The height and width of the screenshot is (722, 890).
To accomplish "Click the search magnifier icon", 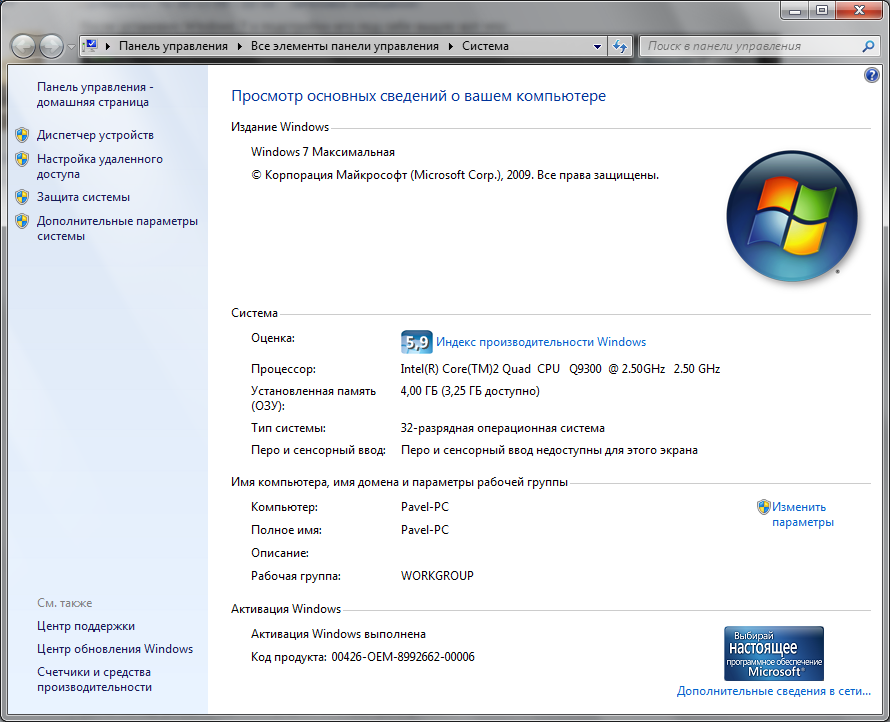I will click(x=868, y=47).
